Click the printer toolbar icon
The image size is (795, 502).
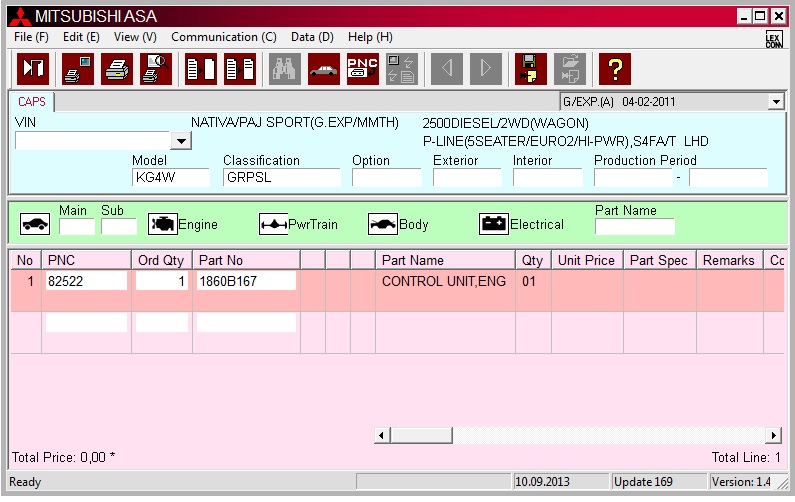pos(117,69)
